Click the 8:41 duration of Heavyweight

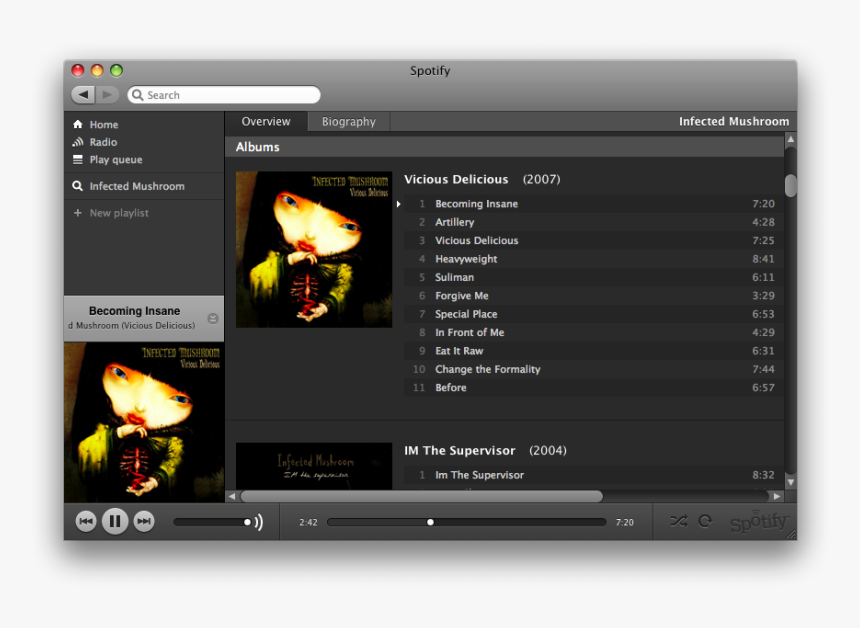click(x=763, y=259)
